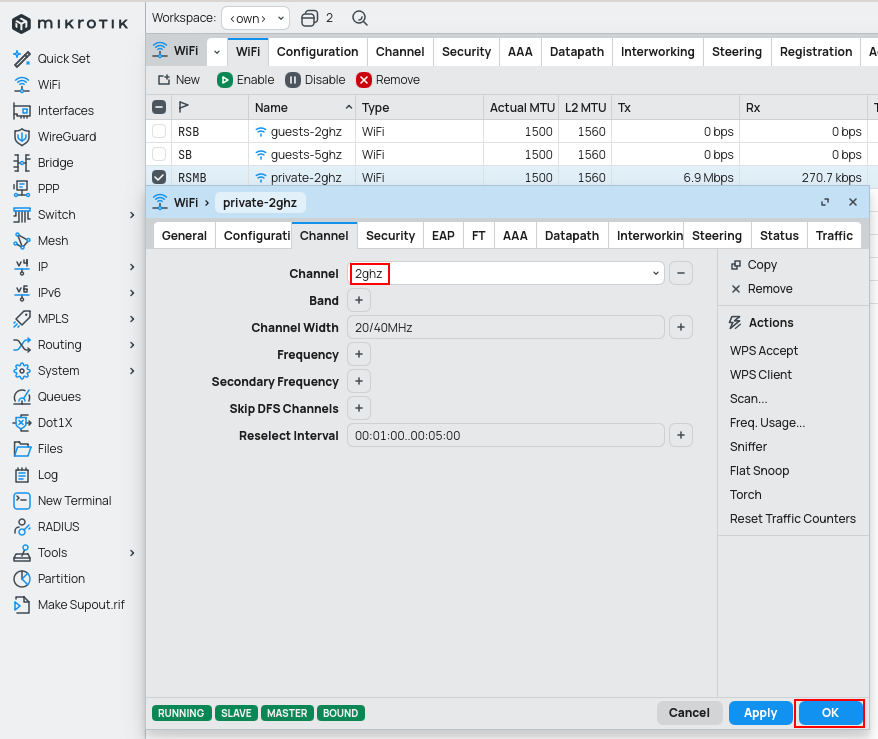Screen dimensions: 878x739
Task: Uncheck the private-2ghz row checkbox
Action: coord(159,177)
